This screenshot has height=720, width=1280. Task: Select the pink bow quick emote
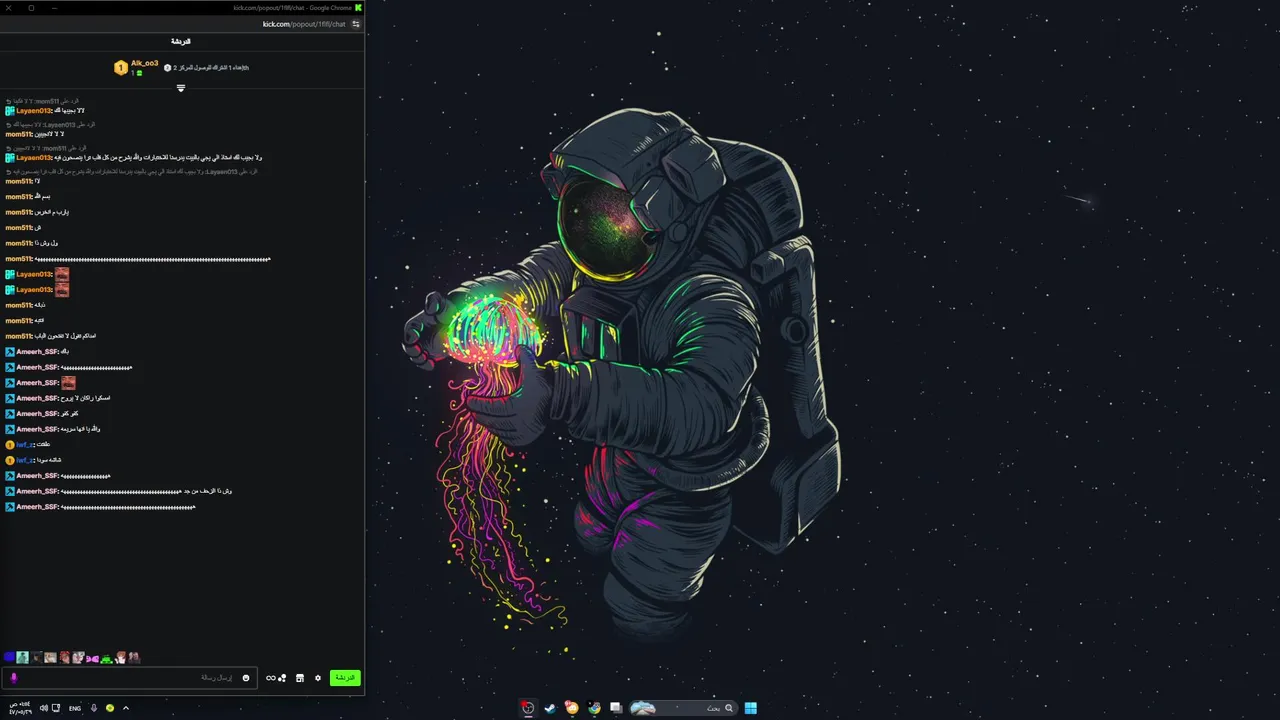point(92,658)
